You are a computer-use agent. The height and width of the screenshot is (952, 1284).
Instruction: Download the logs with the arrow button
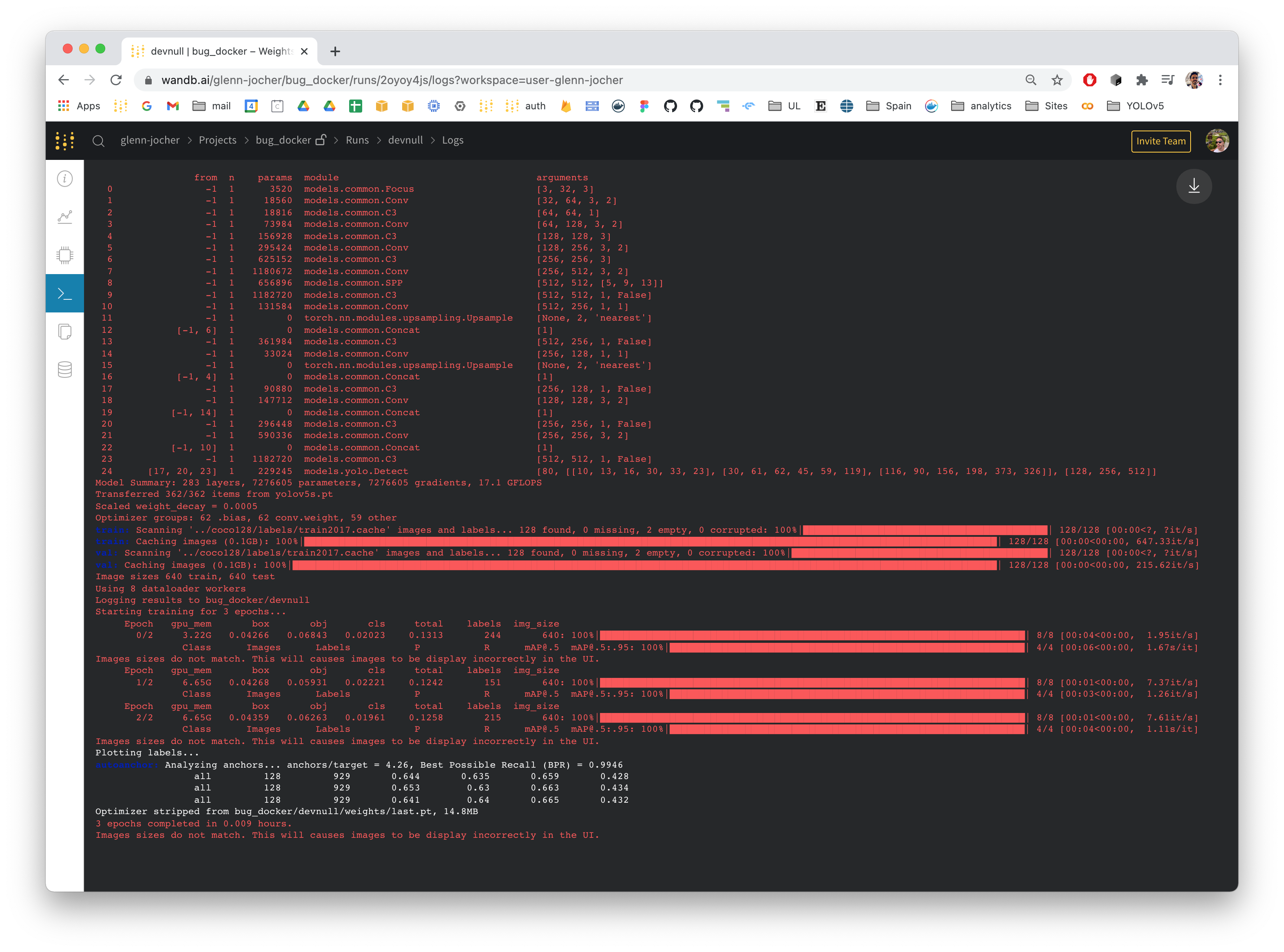coord(1193,186)
